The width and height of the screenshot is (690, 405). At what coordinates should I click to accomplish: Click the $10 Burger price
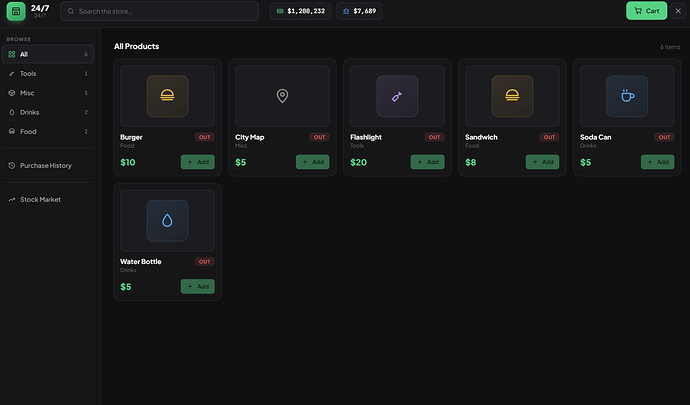pos(128,162)
